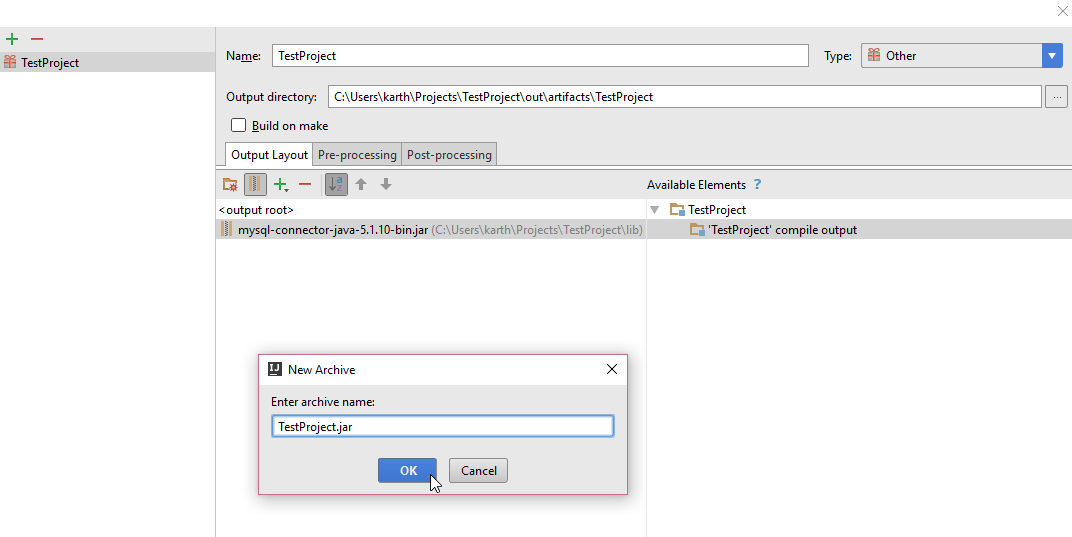Screen dimensions: 1072x537
Task: Click the Create Directory toolbar icon
Action: coord(230,185)
